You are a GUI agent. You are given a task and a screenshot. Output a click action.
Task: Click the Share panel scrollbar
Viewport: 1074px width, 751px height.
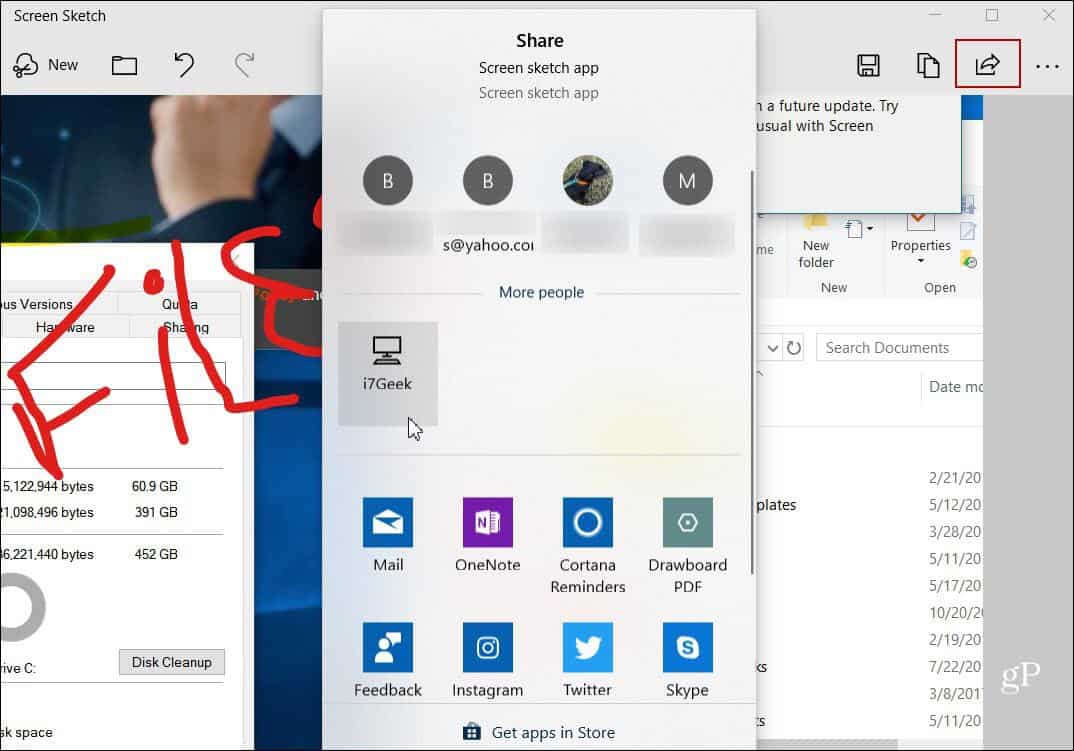click(752, 372)
